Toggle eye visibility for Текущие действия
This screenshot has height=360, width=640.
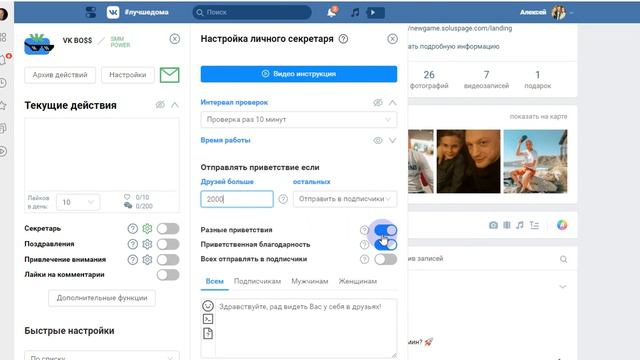tap(160, 105)
